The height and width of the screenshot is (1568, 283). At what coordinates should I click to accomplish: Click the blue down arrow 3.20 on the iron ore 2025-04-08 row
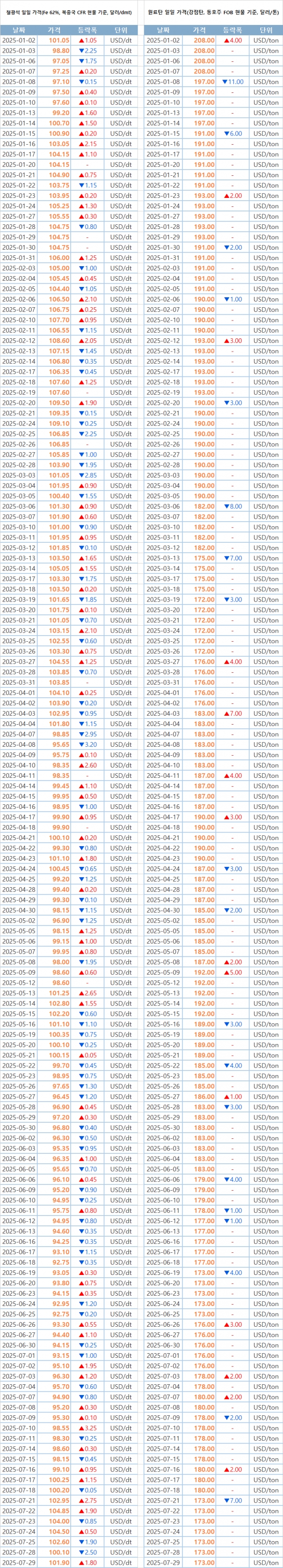pos(87,744)
